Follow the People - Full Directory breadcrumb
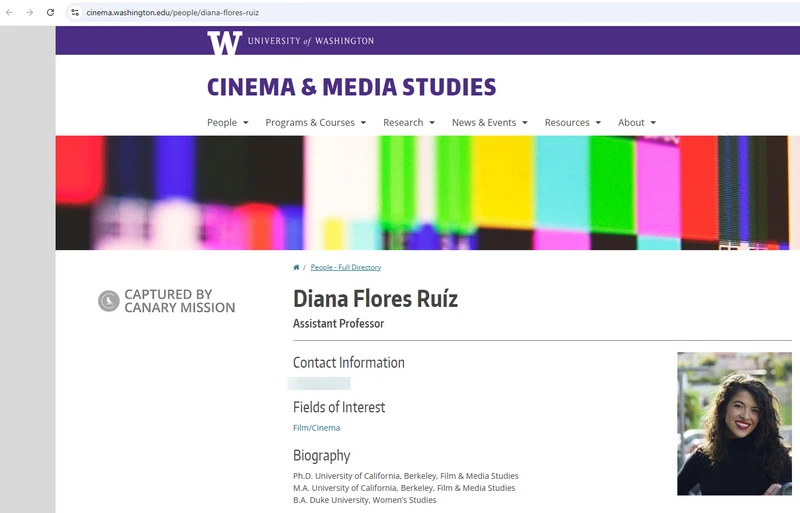This screenshot has height=513, width=800. (x=346, y=267)
